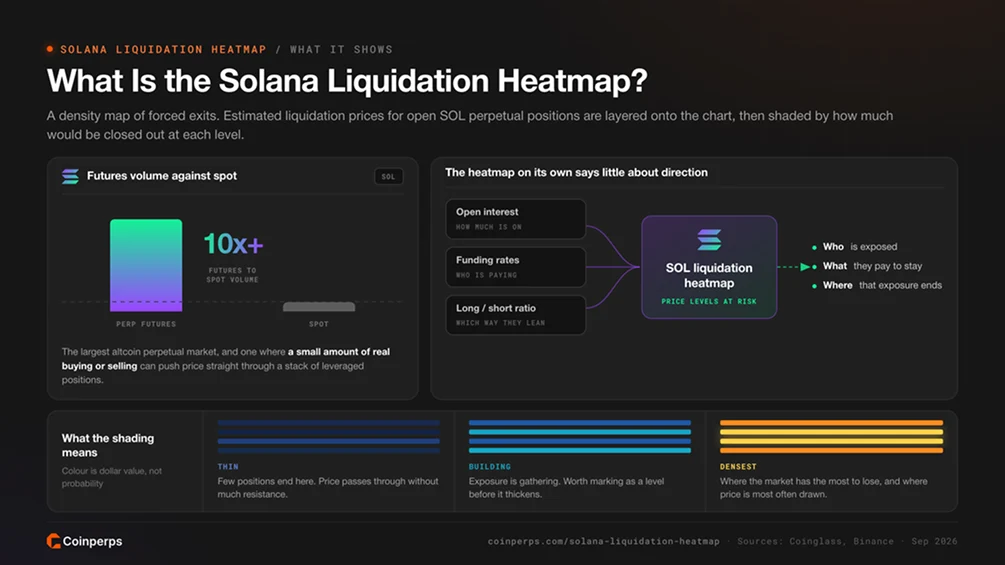Image resolution: width=1005 pixels, height=565 pixels.
Task: Click the Solana logo in the heatmap box
Action: (x=709, y=240)
